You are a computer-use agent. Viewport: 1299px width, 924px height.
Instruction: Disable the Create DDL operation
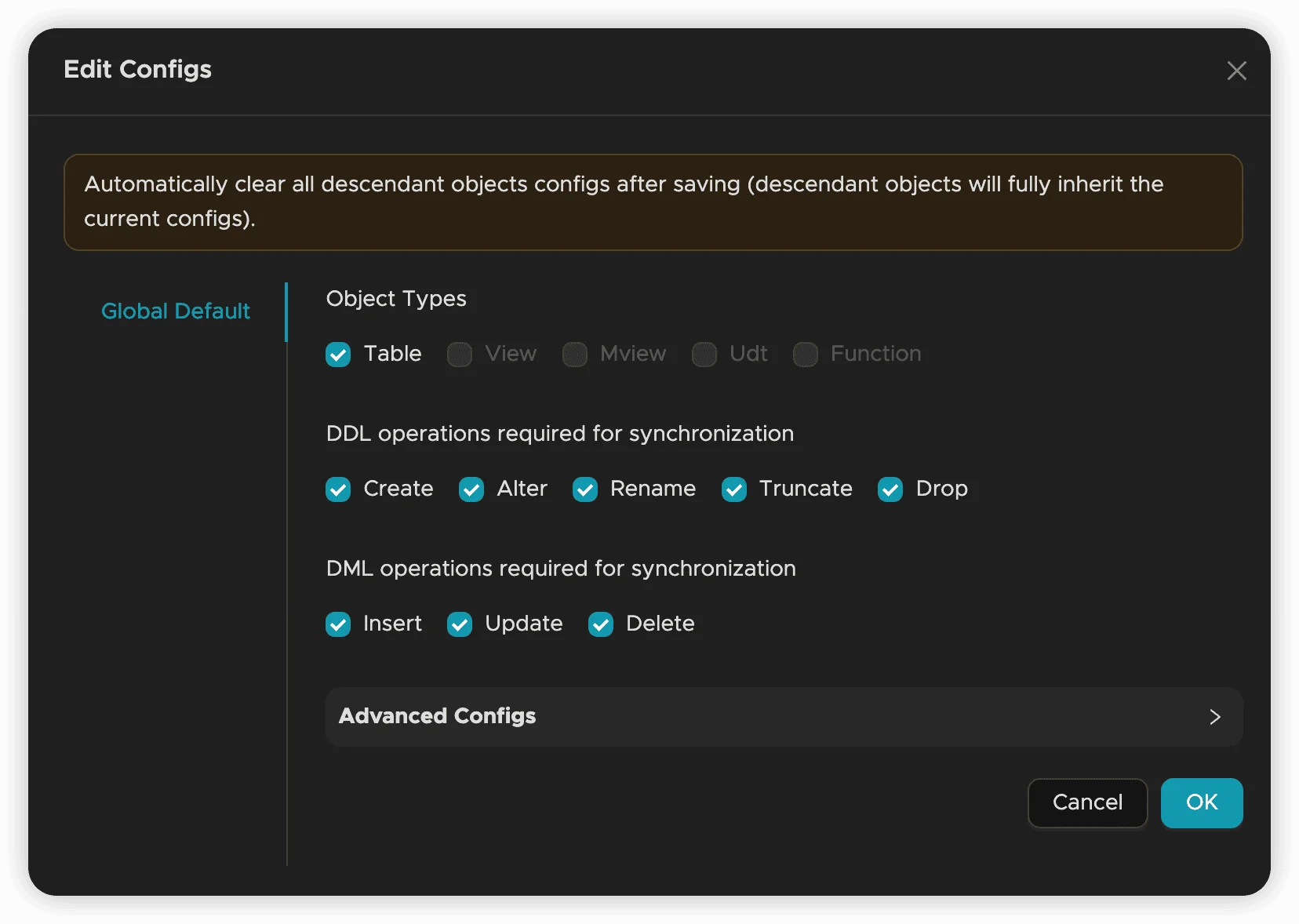pyautogui.click(x=338, y=489)
